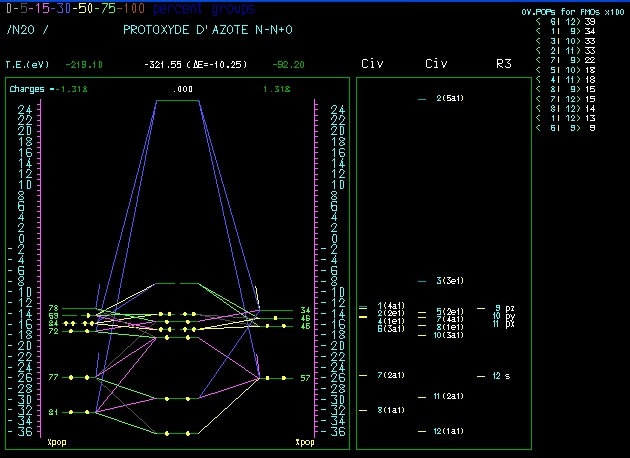Click the orbital label '8(1a1)'
The height and width of the screenshot is (458, 630).
point(391,410)
